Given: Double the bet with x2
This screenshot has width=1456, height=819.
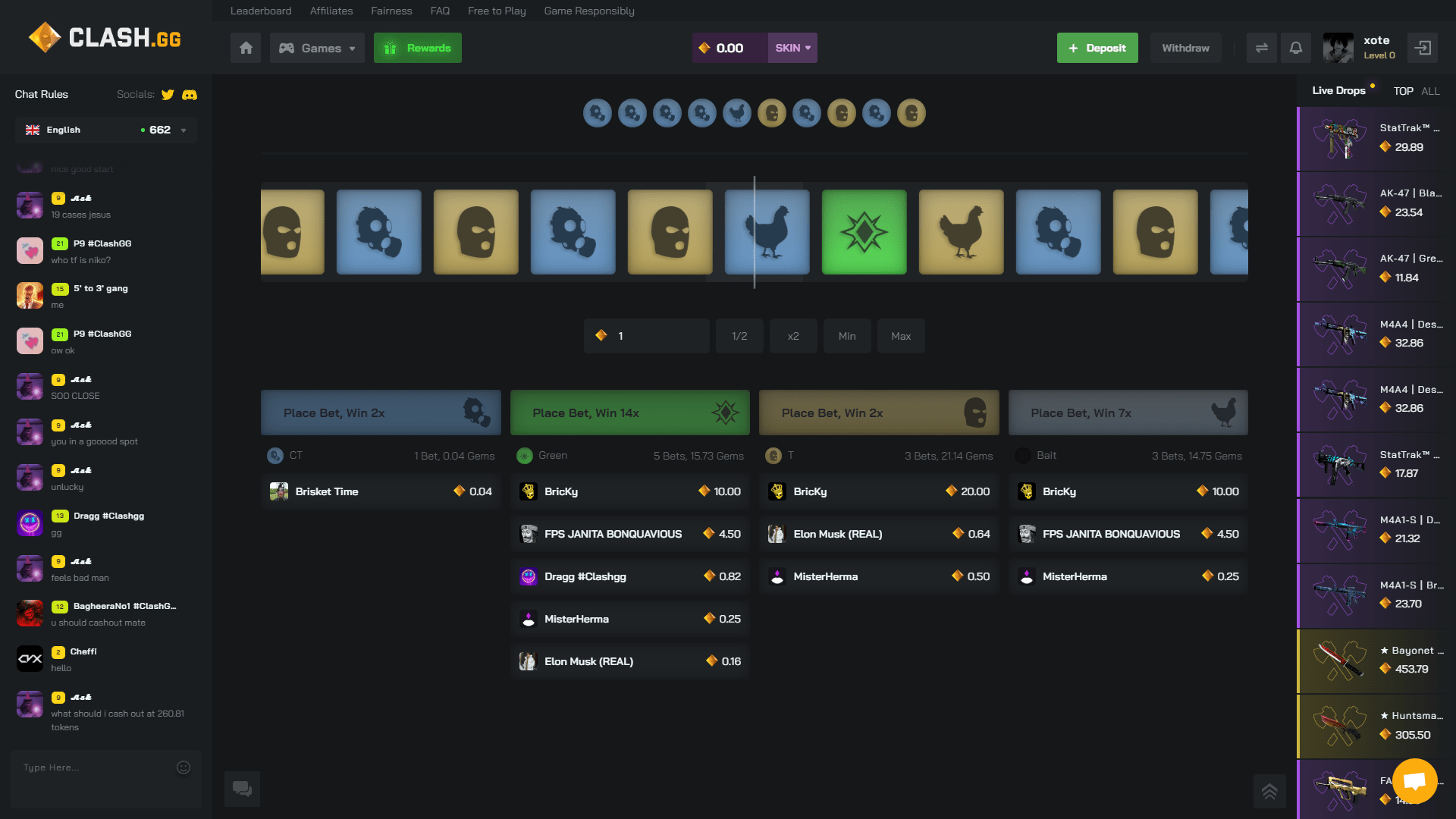Looking at the screenshot, I should pyautogui.click(x=793, y=336).
